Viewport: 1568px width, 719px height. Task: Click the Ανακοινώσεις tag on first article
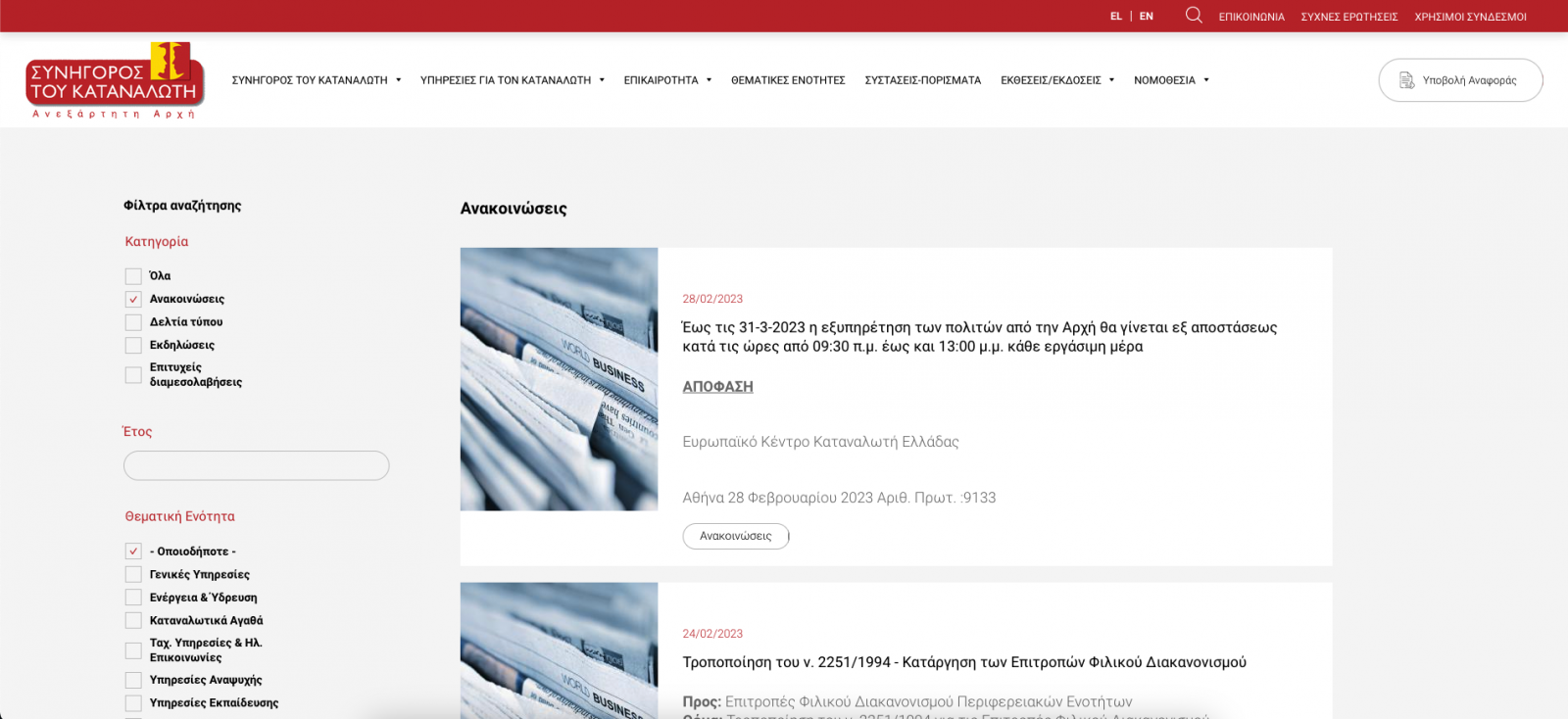coord(736,536)
